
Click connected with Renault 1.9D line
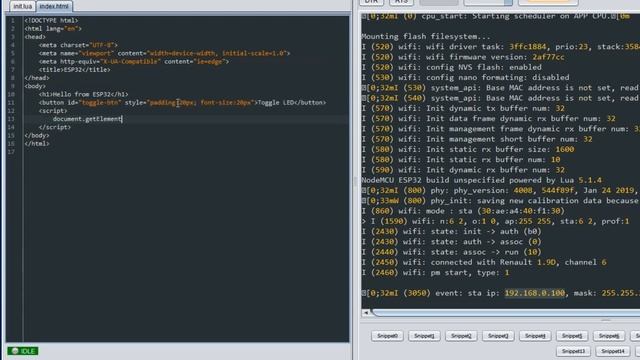[x=484, y=262]
